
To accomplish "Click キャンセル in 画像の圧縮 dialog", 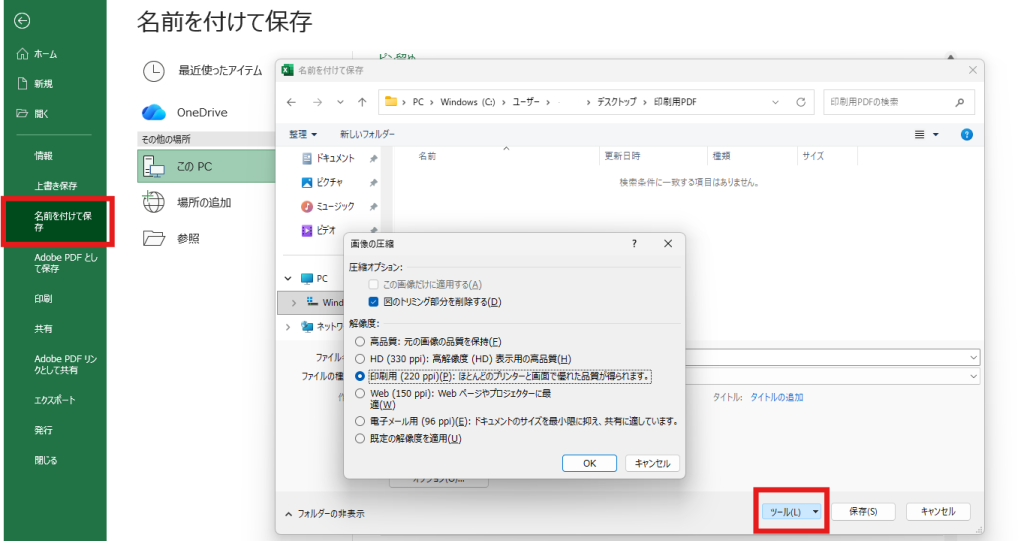I will pyautogui.click(x=652, y=463).
